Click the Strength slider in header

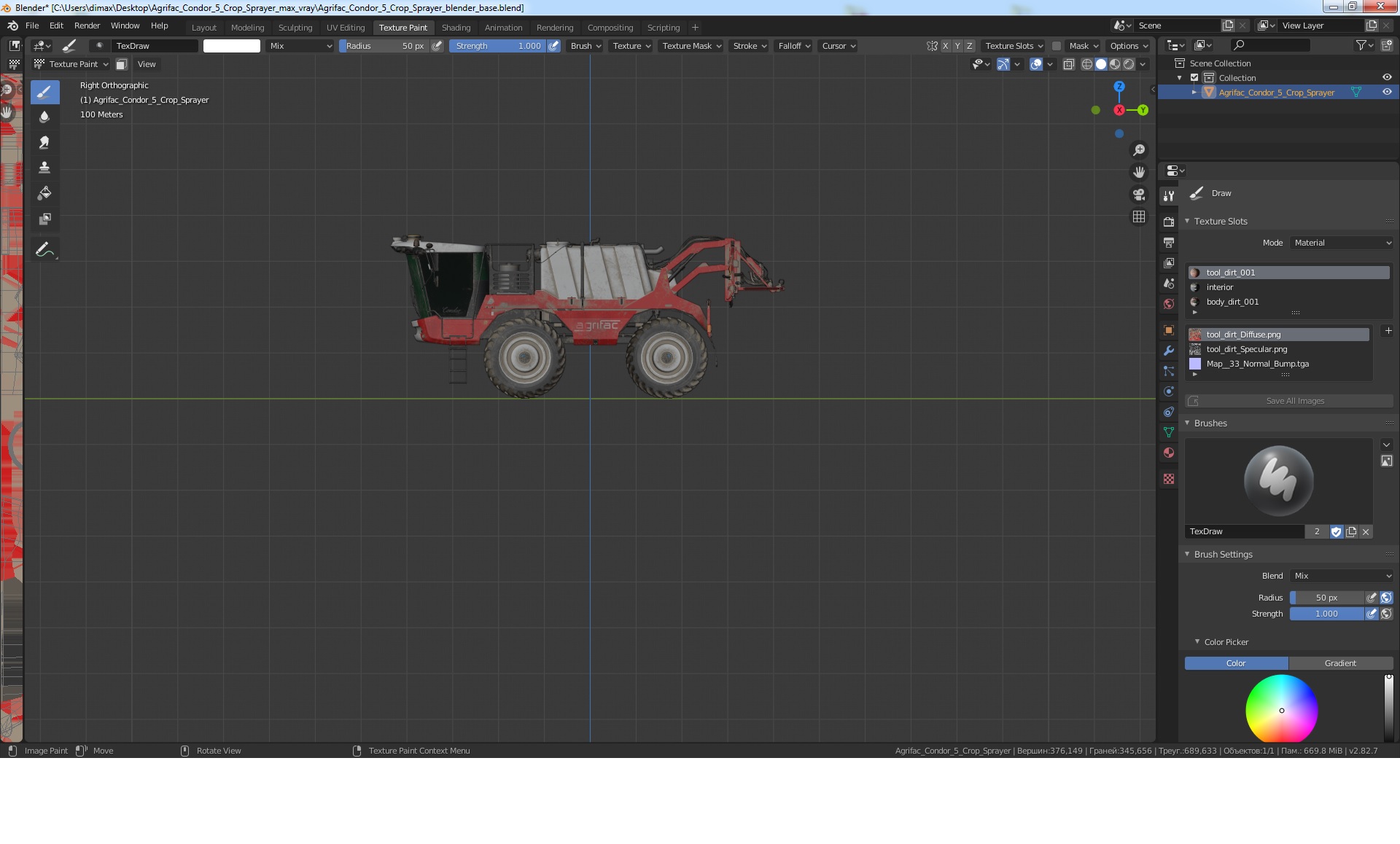click(x=497, y=46)
